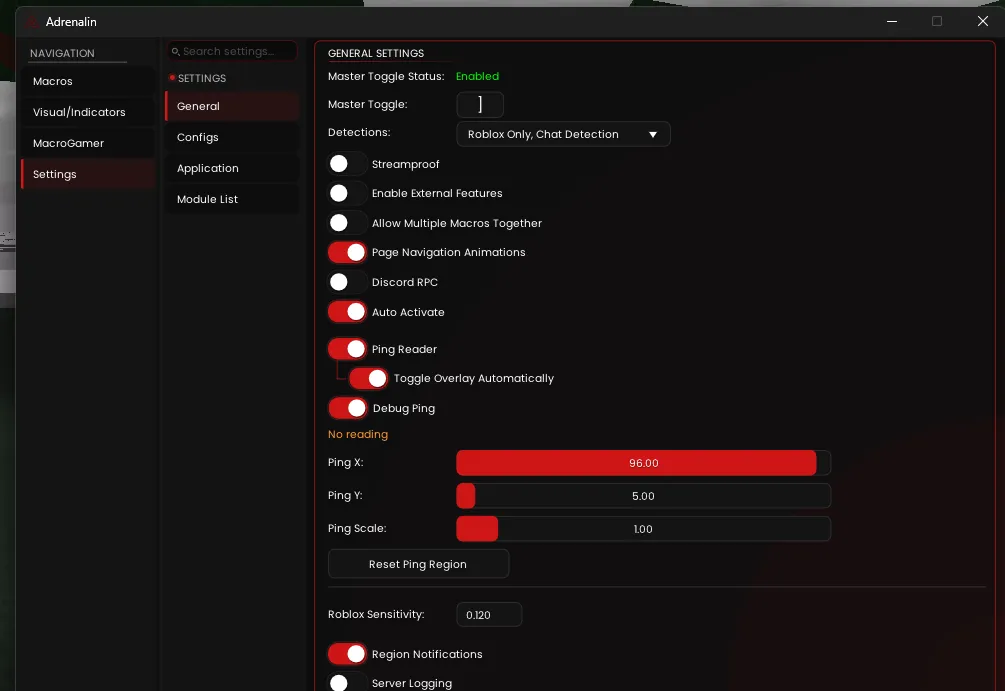Disable Page Navigation Animations switch
Screen dimensions: 1005x691
(x=347, y=252)
